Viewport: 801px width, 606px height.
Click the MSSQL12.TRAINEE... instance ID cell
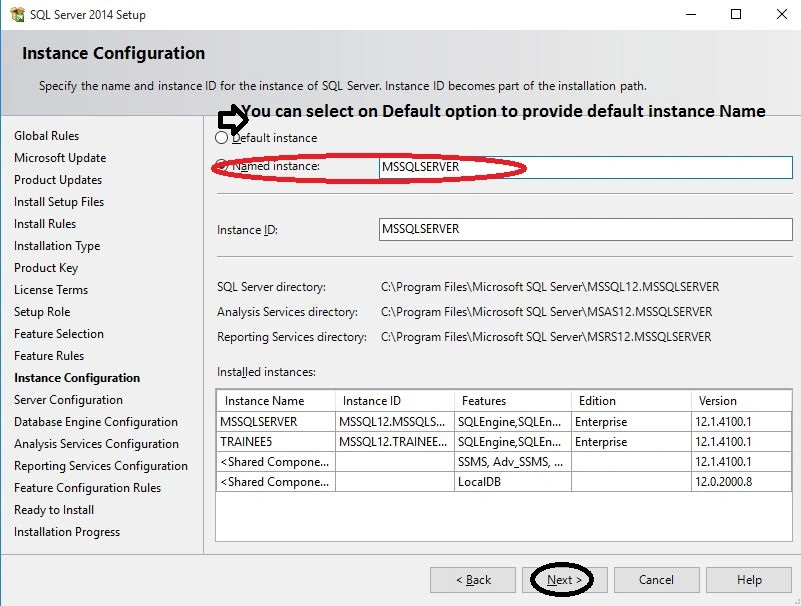(394, 441)
